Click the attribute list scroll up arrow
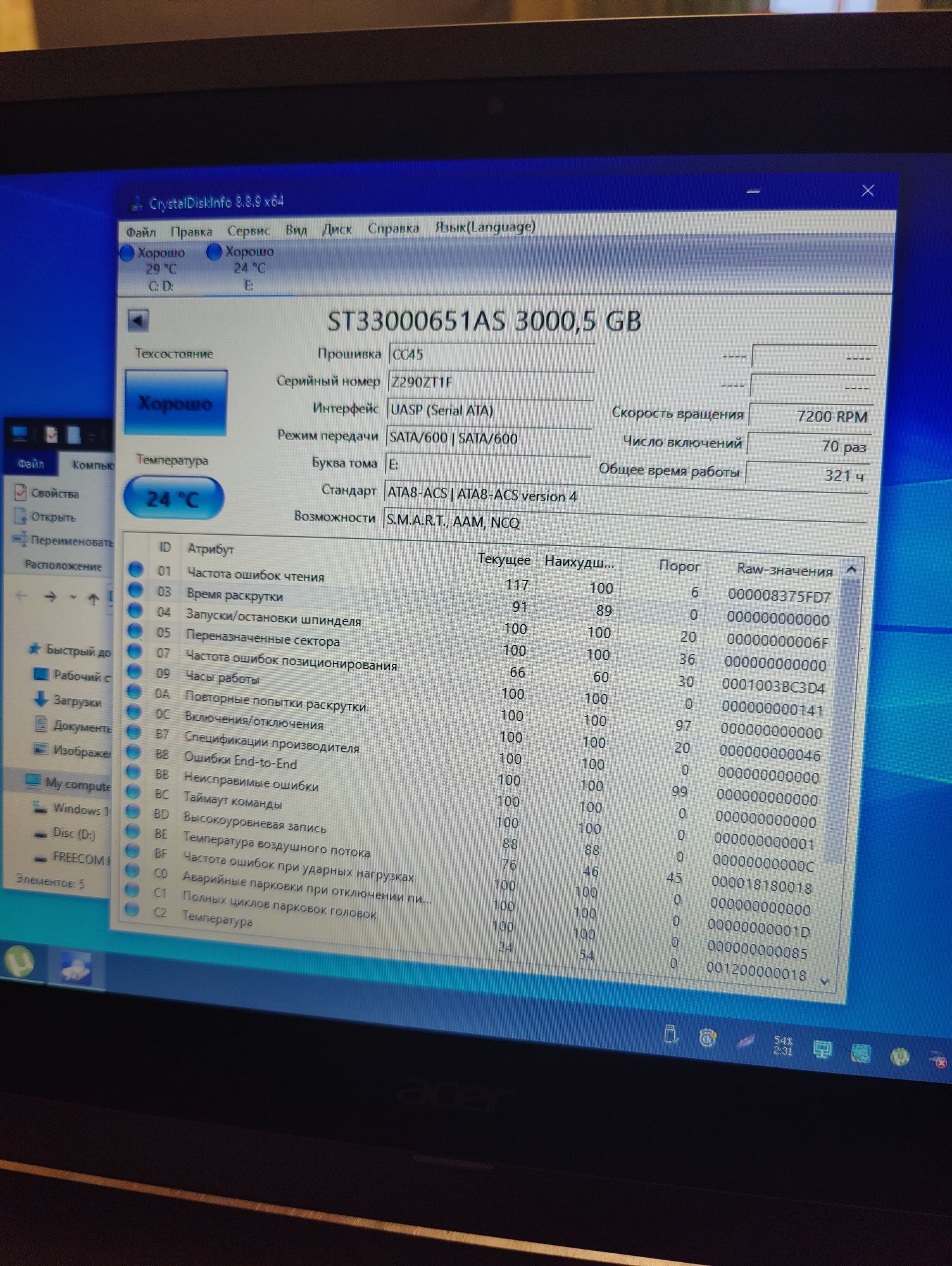The image size is (952, 1266). 851,569
